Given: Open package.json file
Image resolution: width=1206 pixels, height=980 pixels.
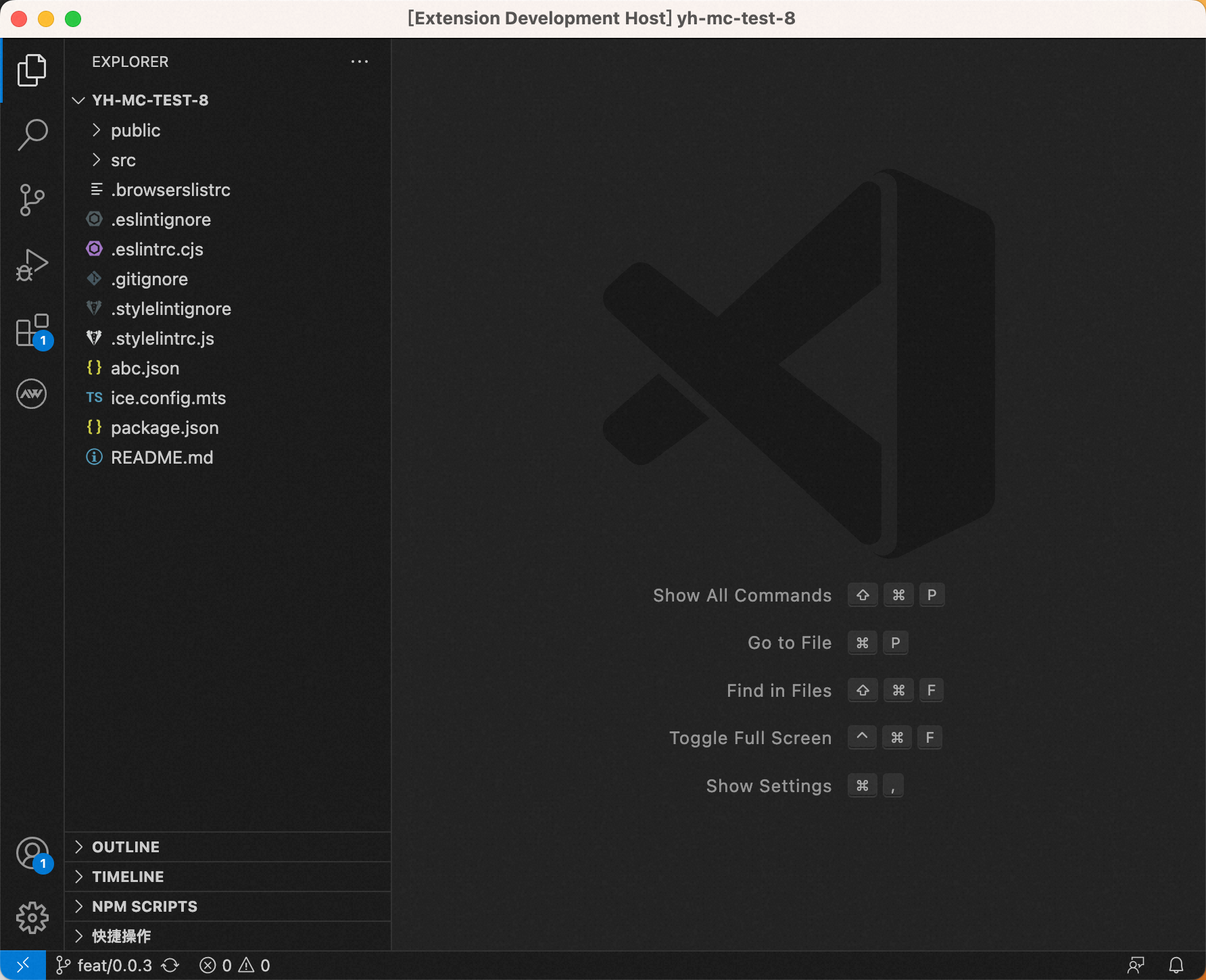Looking at the screenshot, I should click(x=228, y=428).
